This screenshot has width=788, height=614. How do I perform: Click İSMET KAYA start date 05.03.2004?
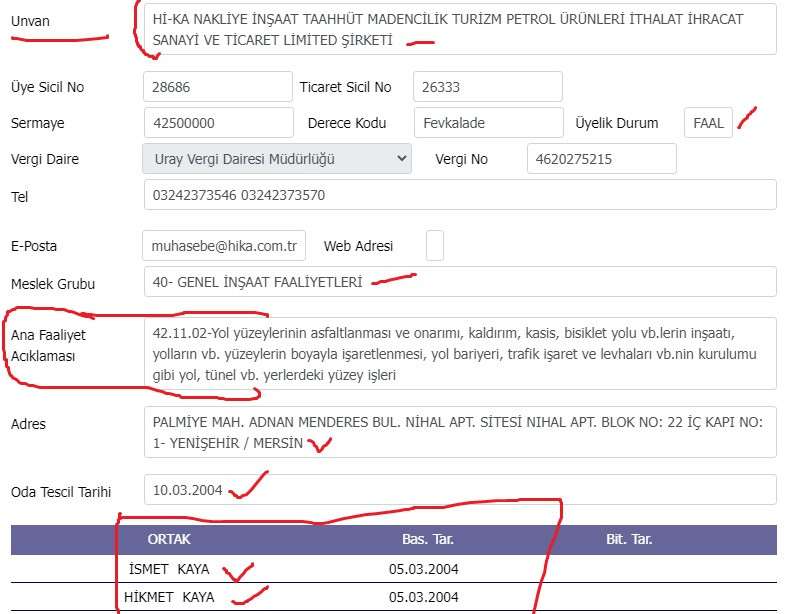(424, 569)
